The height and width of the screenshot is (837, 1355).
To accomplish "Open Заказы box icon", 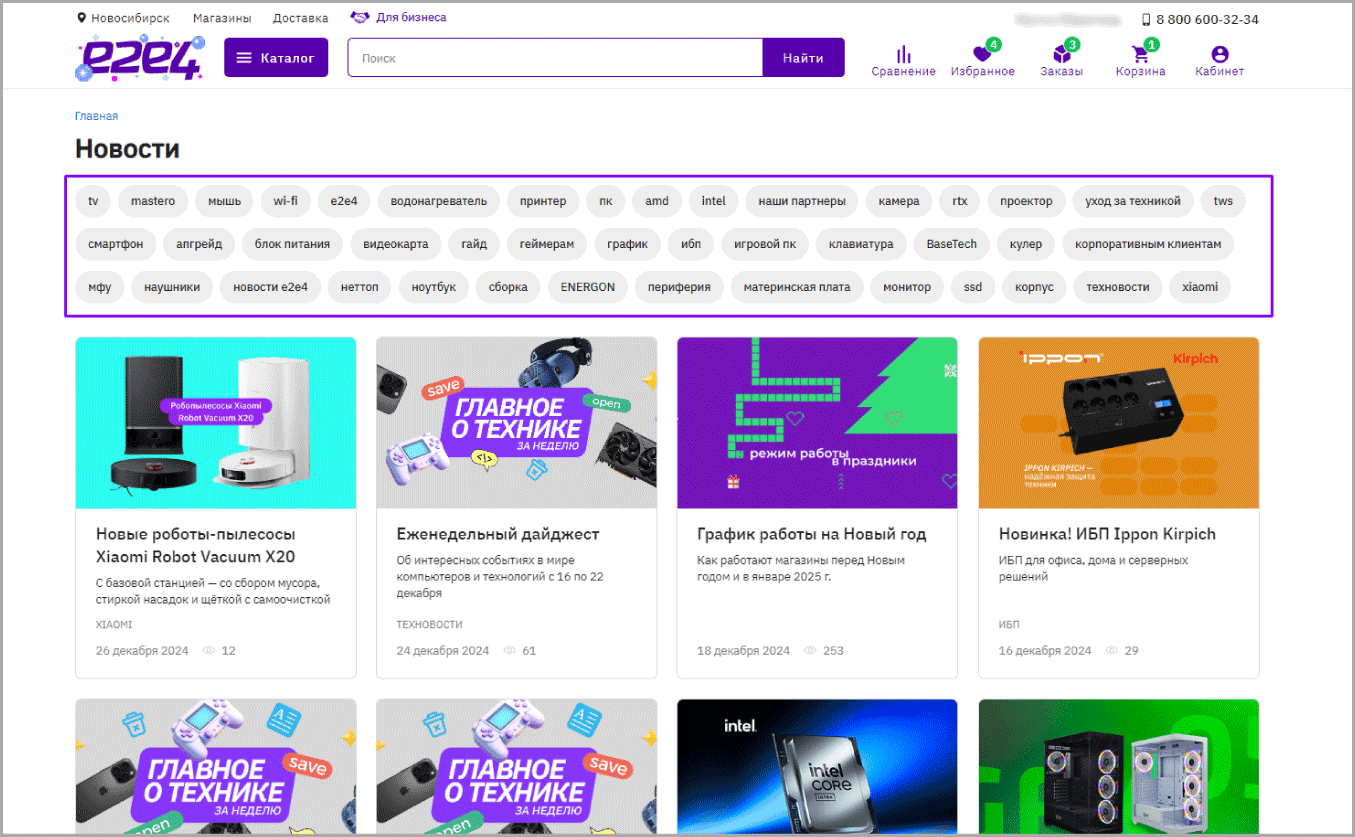I will 1061,54.
